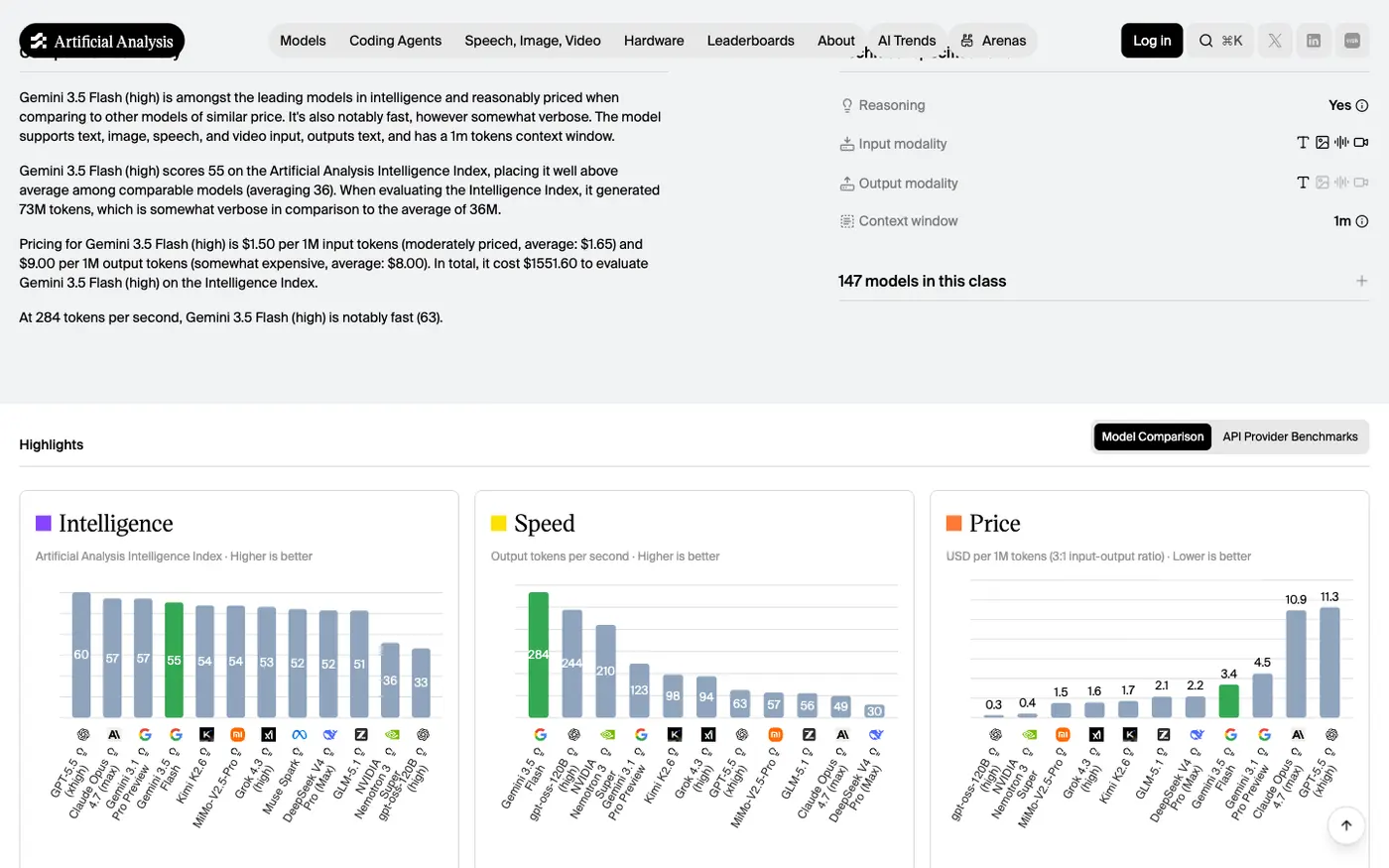Click the green 3.4 bar in Price chart
This screenshot has width=1389, height=868.
1229,700
